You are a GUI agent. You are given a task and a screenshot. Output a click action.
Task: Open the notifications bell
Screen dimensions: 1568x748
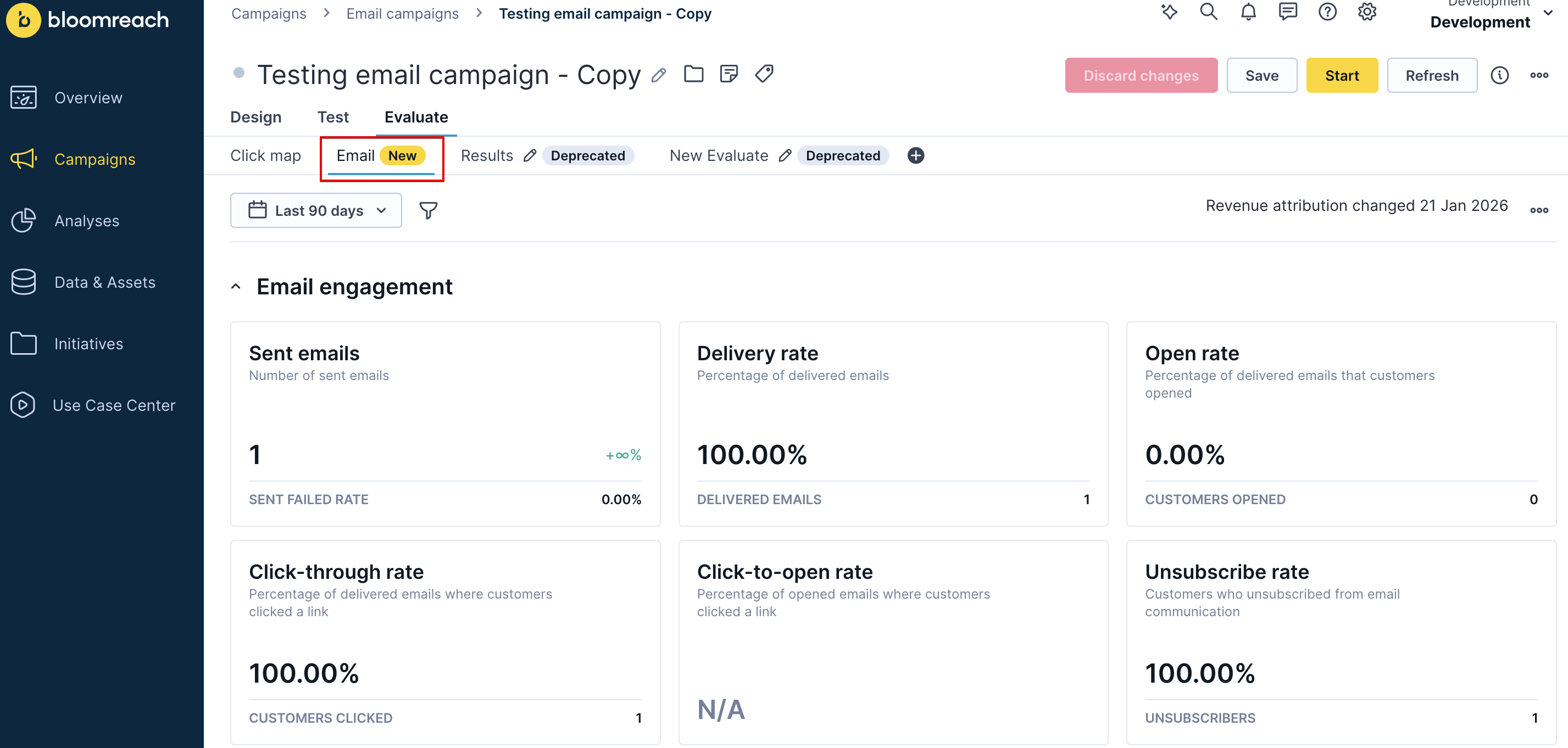coord(1248,12)
